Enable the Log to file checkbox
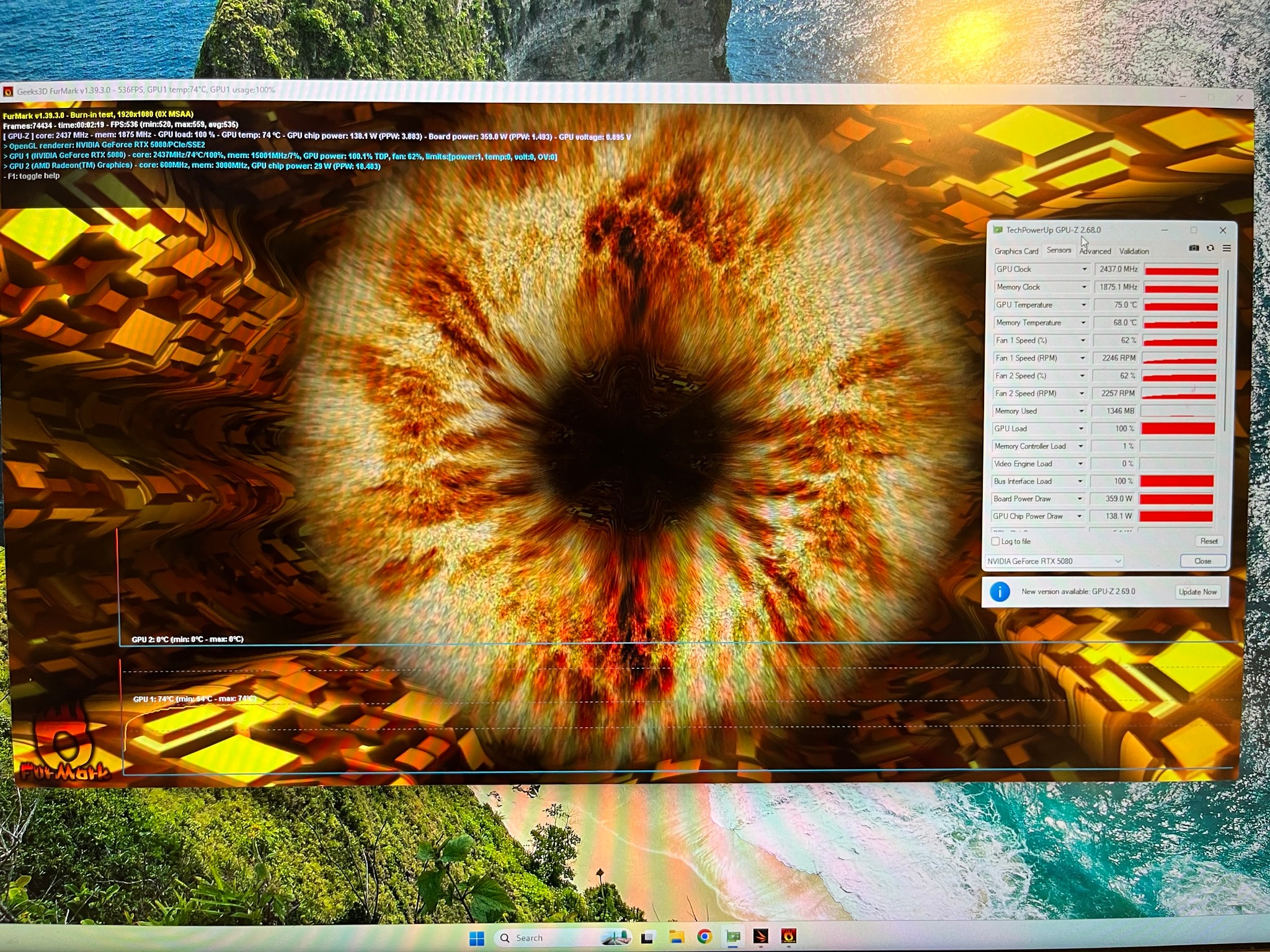The image size is (1270, 952). click(x=995, y=541)
